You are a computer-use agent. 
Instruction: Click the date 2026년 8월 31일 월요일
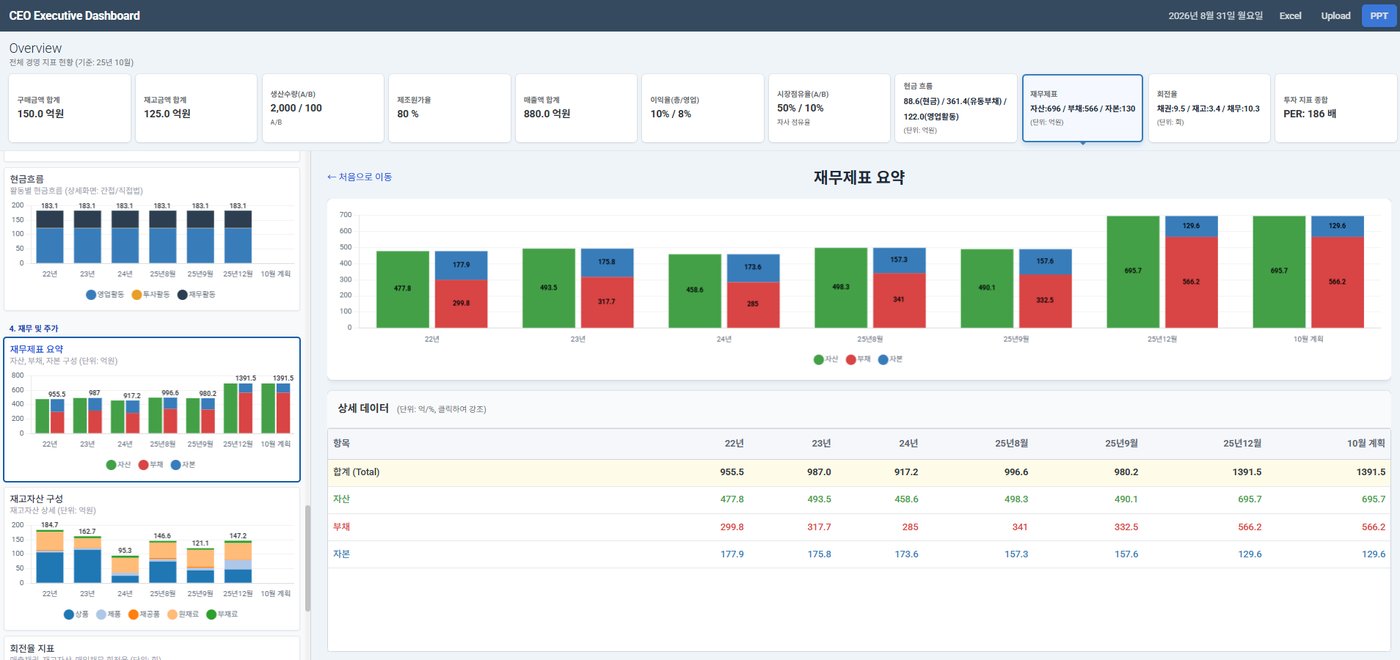click(x=1216, y=16)
